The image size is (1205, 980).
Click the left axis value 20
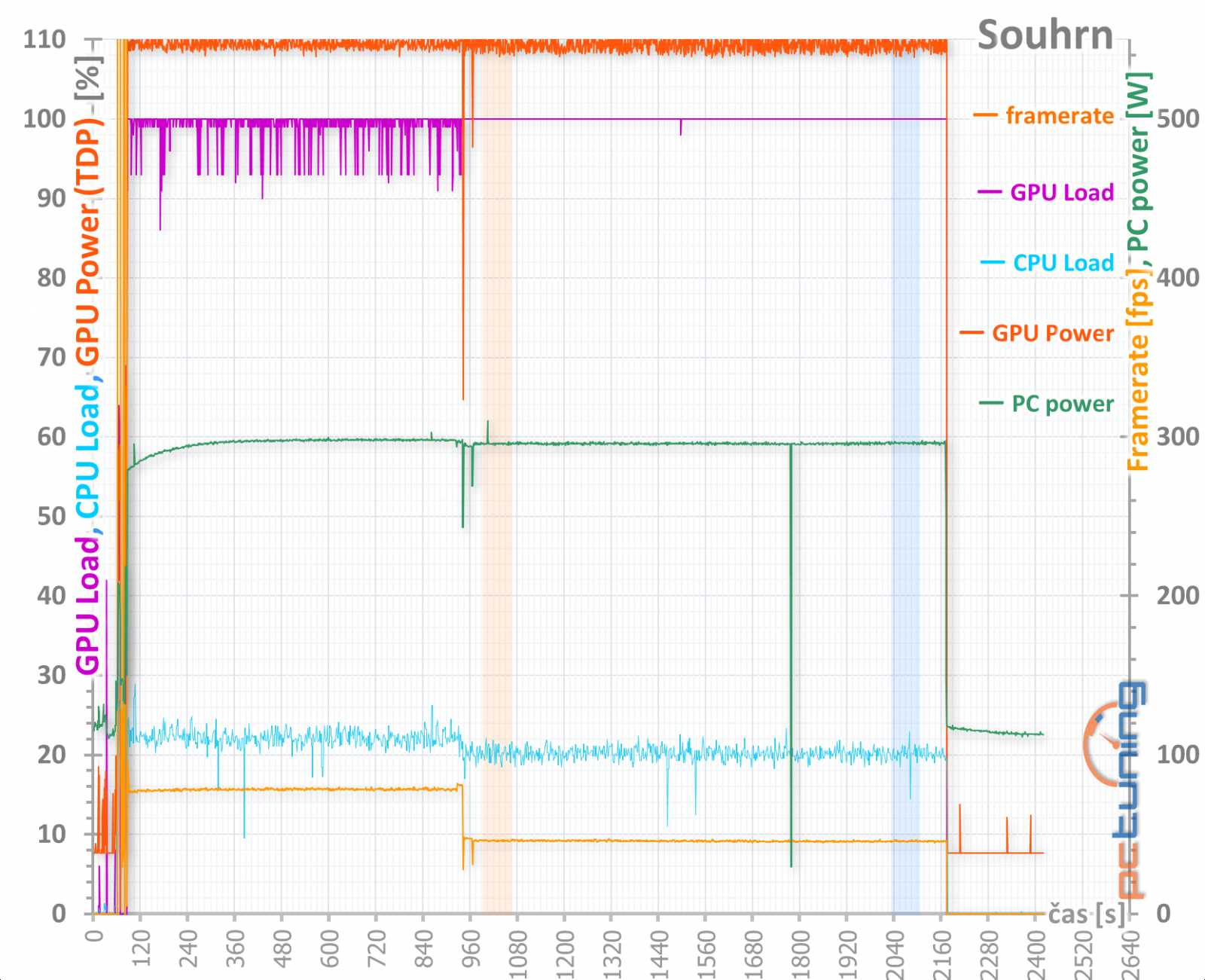[x=52, y=755]
